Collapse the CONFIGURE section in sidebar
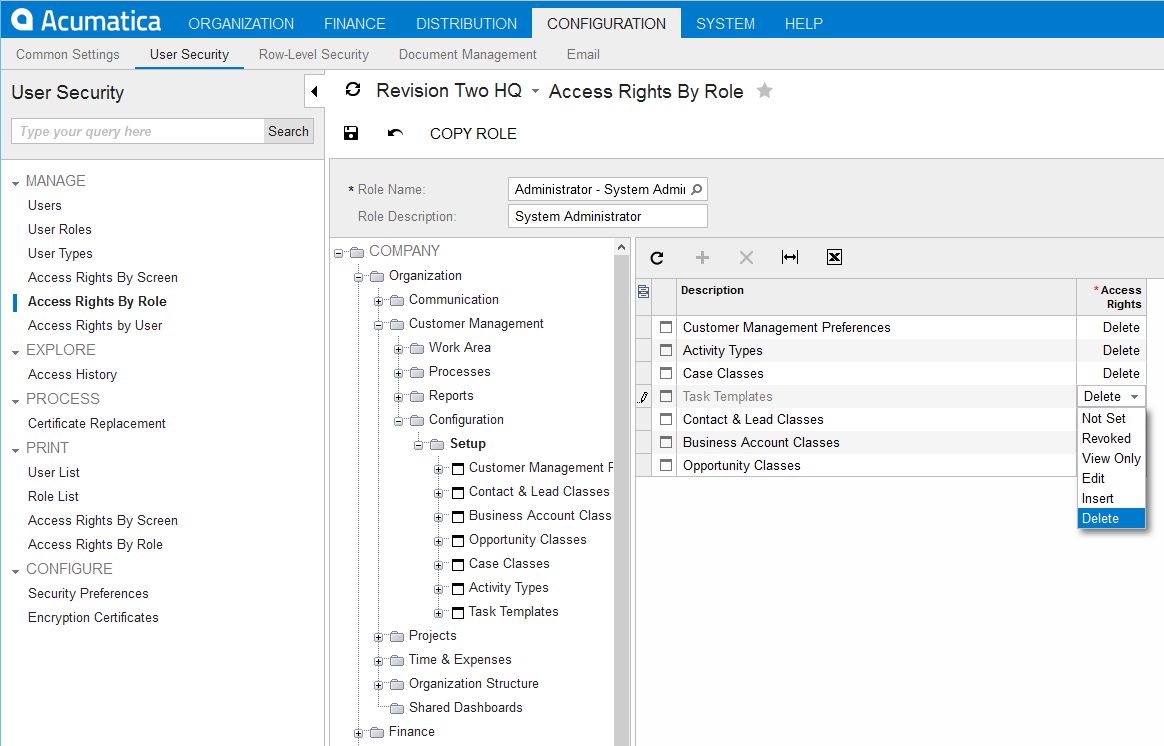1164x746 pixels. 16,571
